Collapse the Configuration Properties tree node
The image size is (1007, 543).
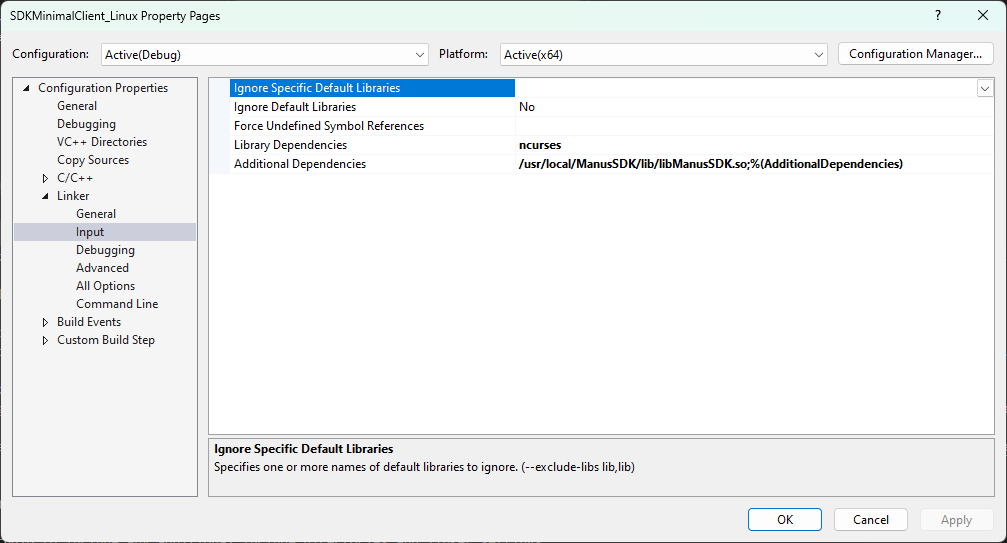click(27, 88)
